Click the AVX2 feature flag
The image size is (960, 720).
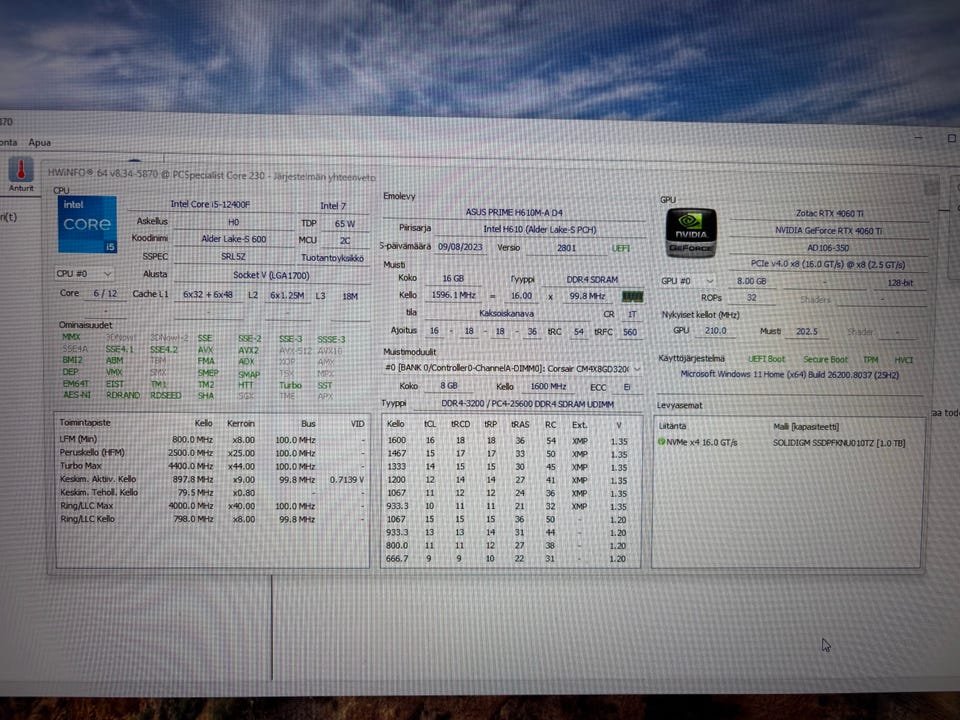248,350
